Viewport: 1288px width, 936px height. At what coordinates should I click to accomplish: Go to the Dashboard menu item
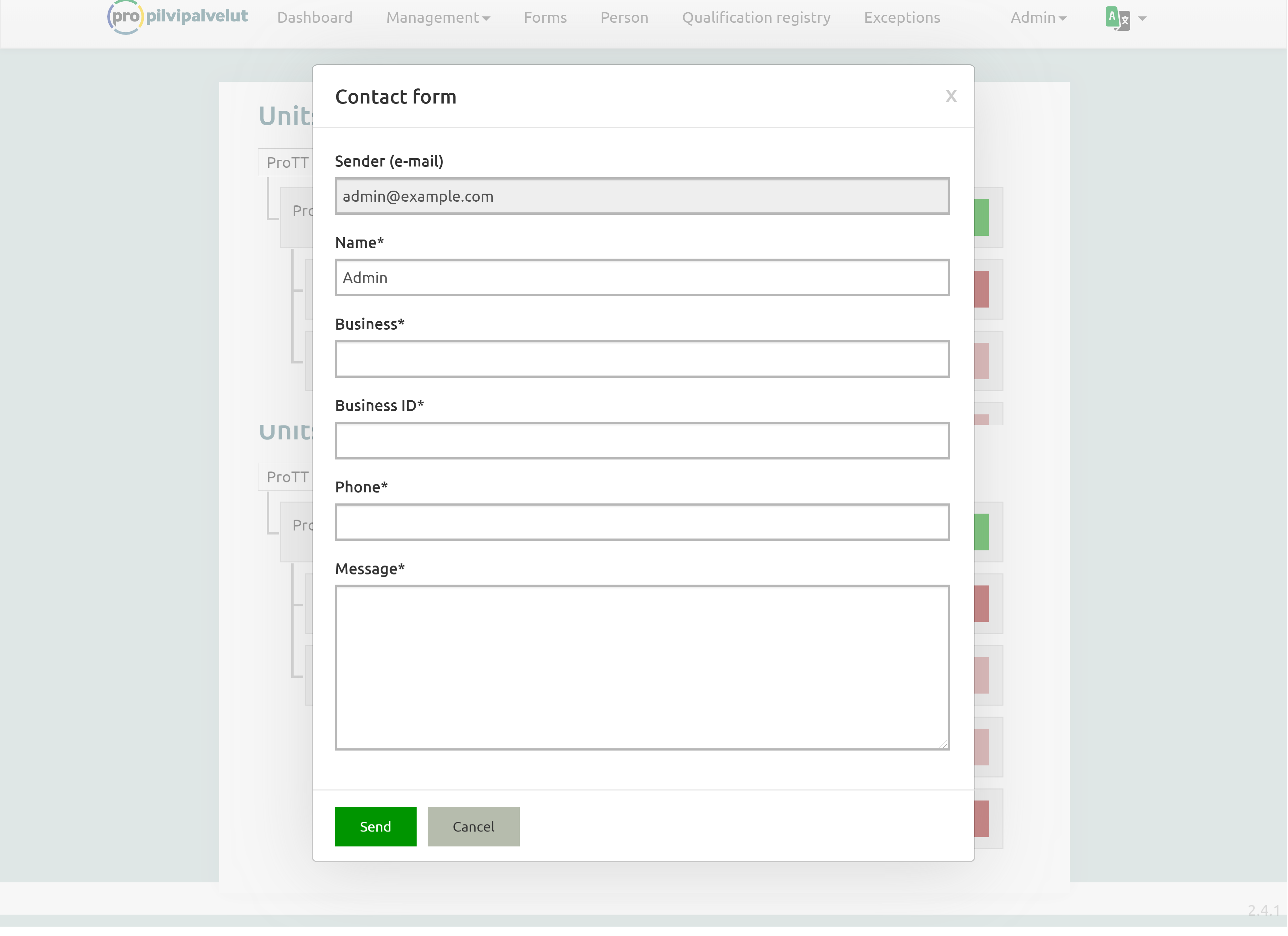pos(315,18)
